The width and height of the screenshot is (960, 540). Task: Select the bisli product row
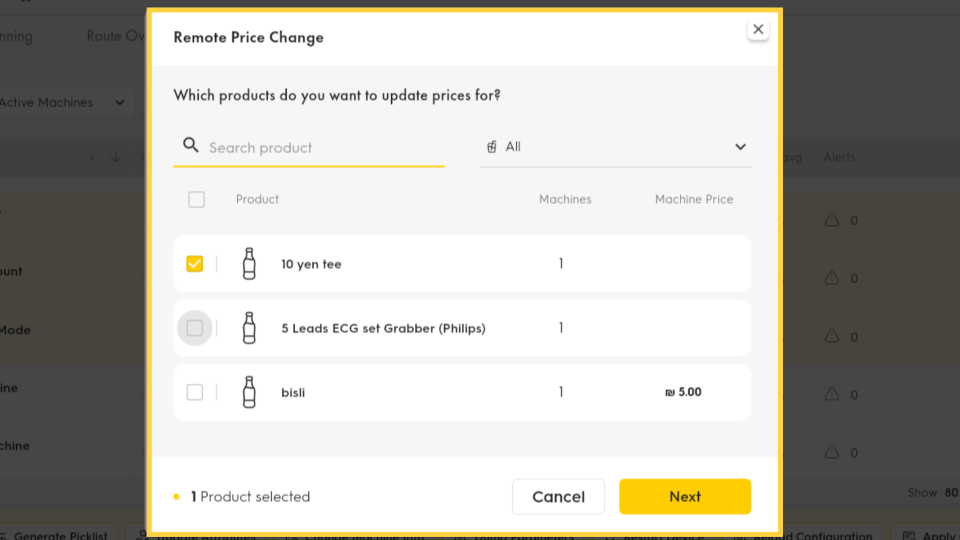[462, 392]
